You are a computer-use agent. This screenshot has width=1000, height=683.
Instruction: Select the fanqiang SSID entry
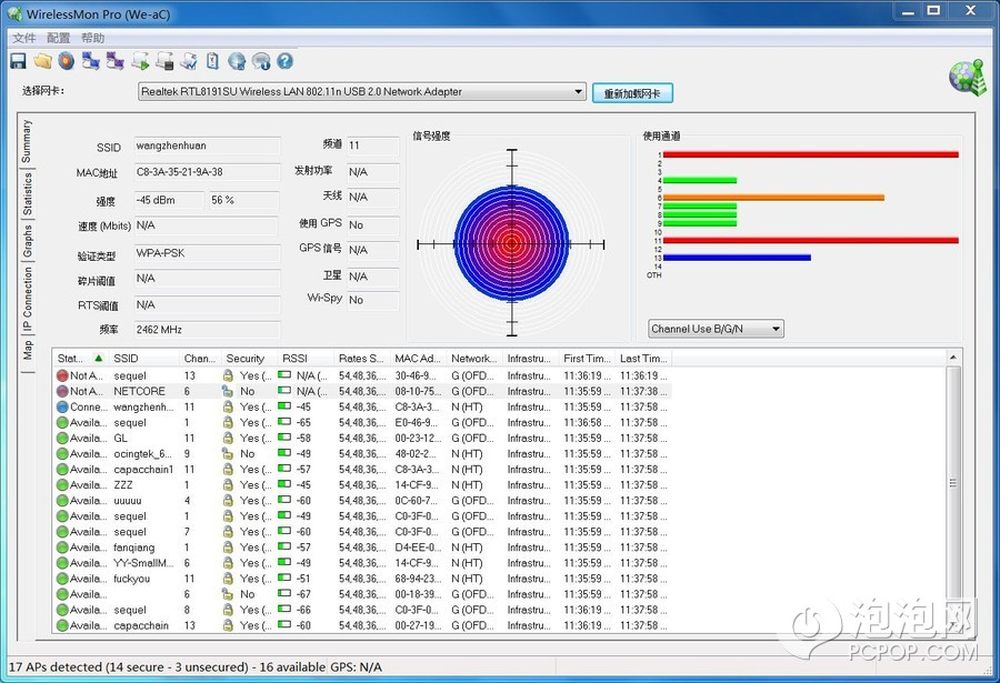coord(134,547)
